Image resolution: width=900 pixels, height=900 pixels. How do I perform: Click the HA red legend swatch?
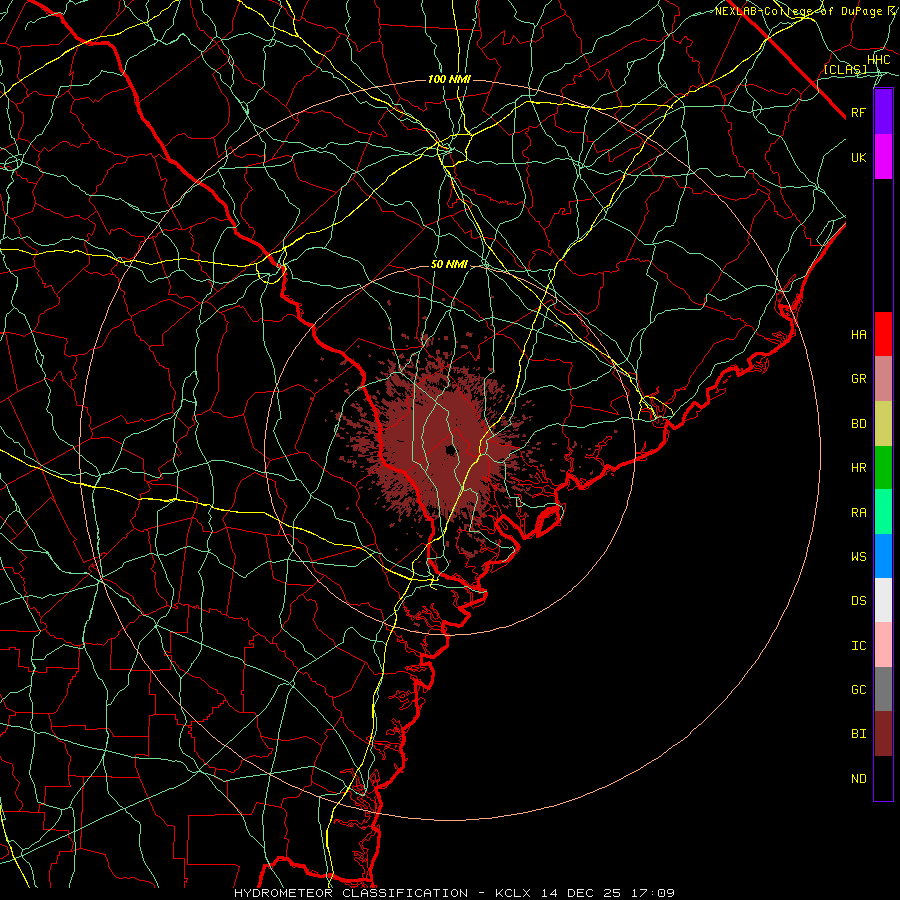[883, 334]
